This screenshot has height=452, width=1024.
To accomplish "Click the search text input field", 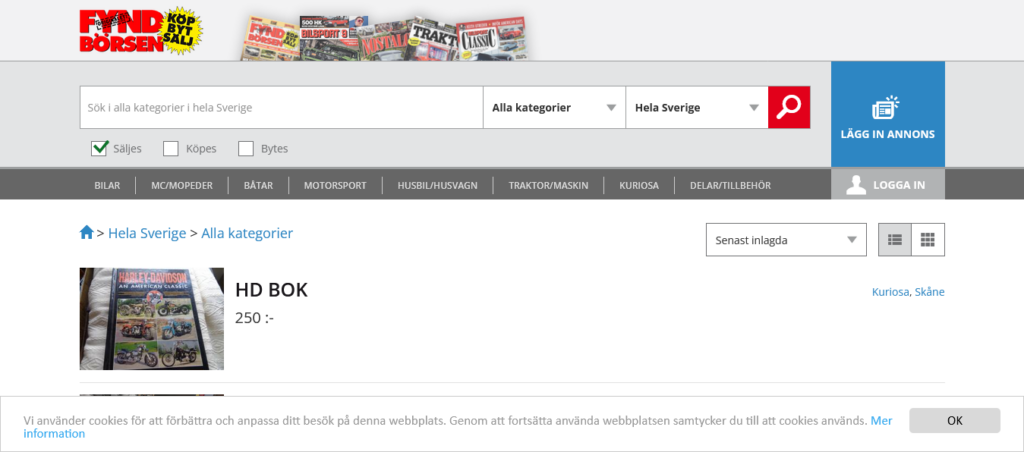I will tap(280, 108).
